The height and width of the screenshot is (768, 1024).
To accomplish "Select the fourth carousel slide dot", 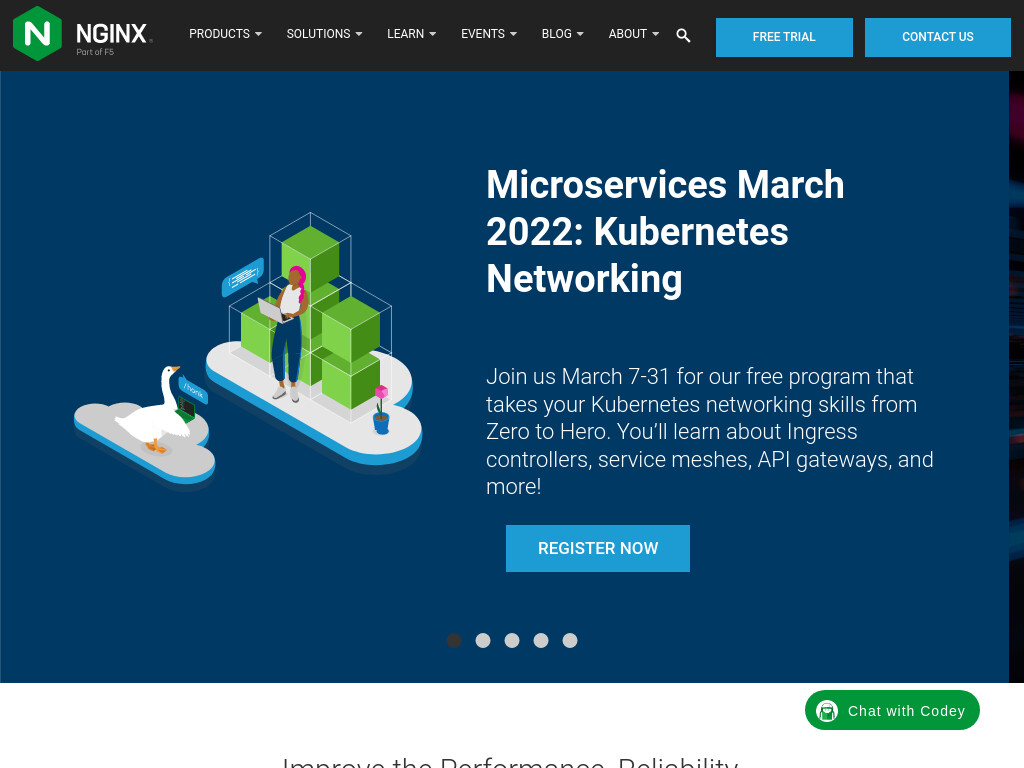I will pyautogui.click(x=541, y=641).
